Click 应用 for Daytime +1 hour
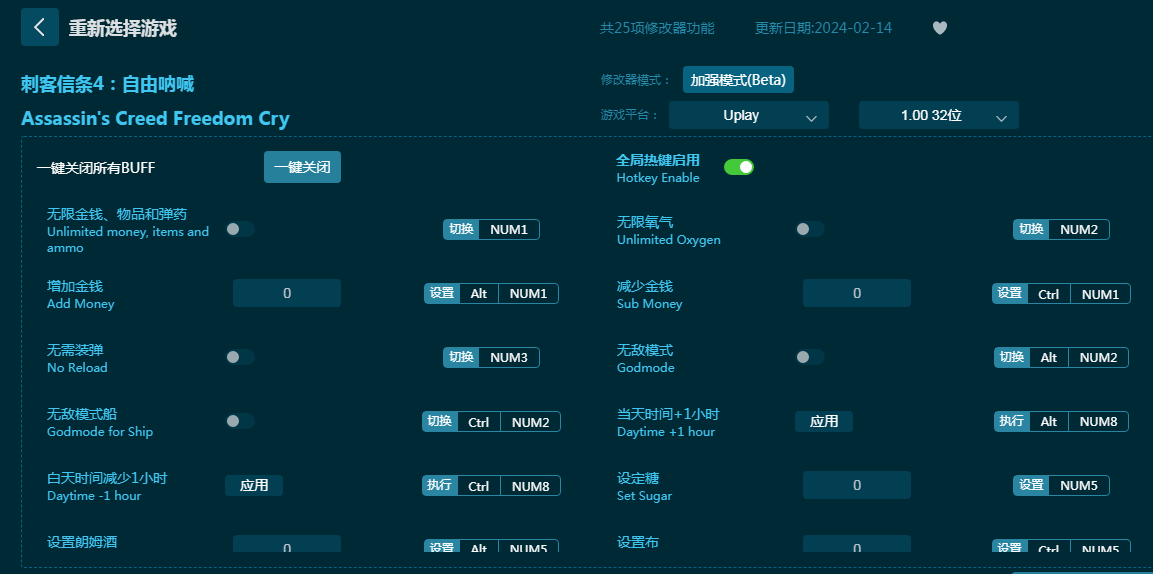 (824, 421)
